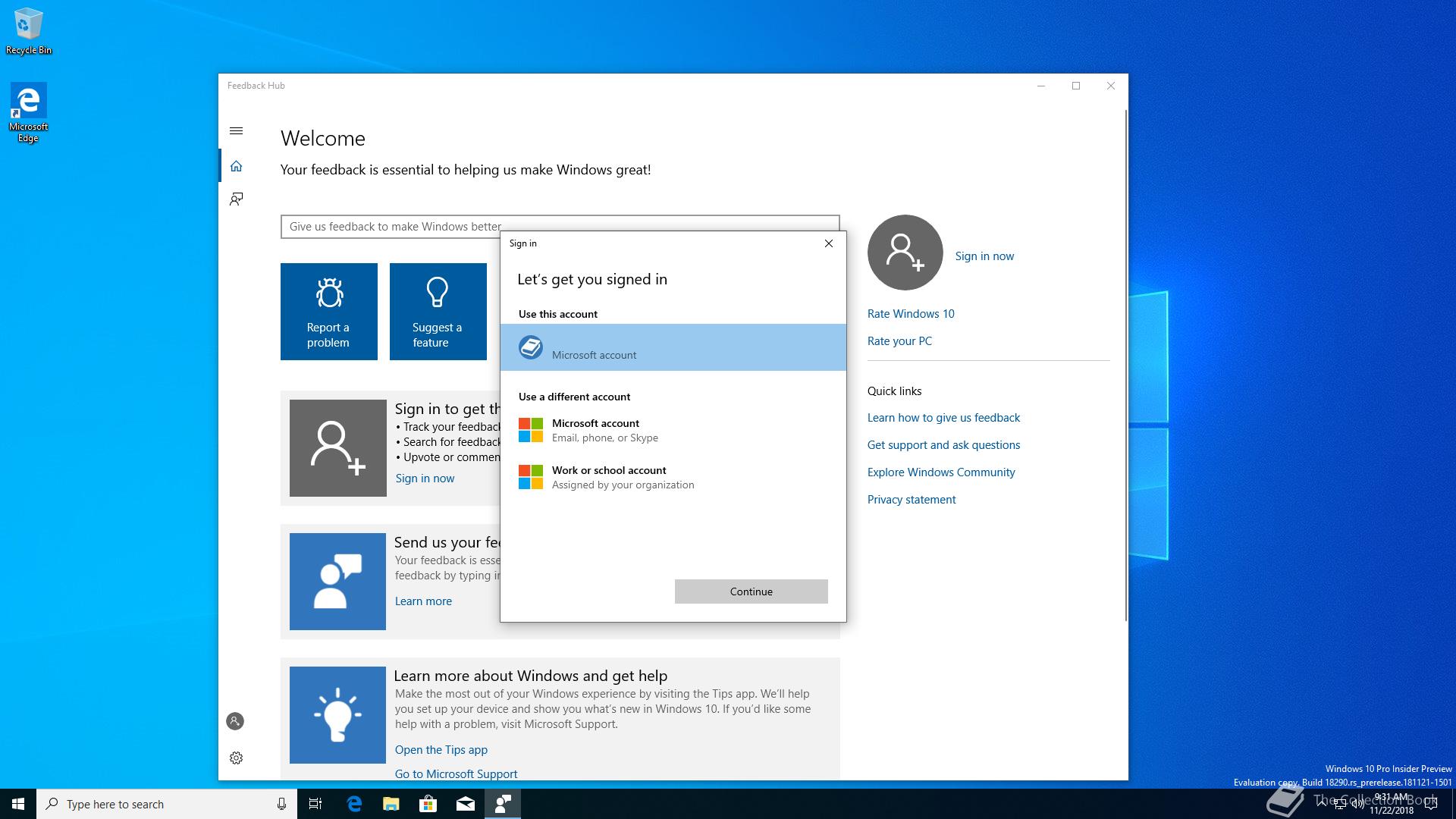Minimize the Feedback Hub window
The image size is (1456, 819).
point(1041,86)
